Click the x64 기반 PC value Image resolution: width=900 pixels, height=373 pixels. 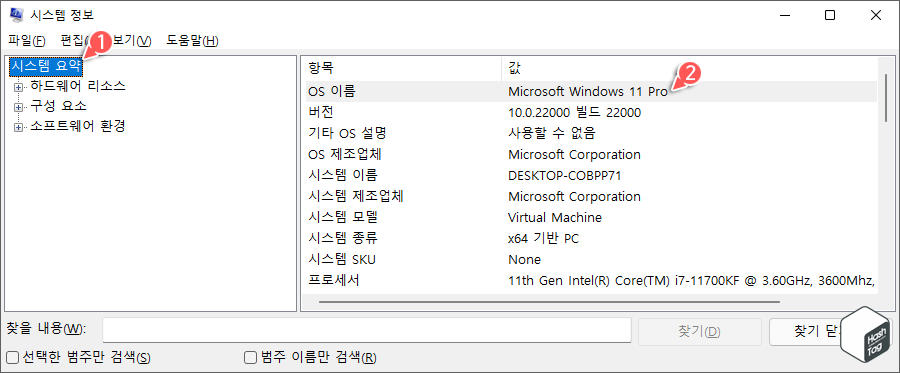coord(544,238)
